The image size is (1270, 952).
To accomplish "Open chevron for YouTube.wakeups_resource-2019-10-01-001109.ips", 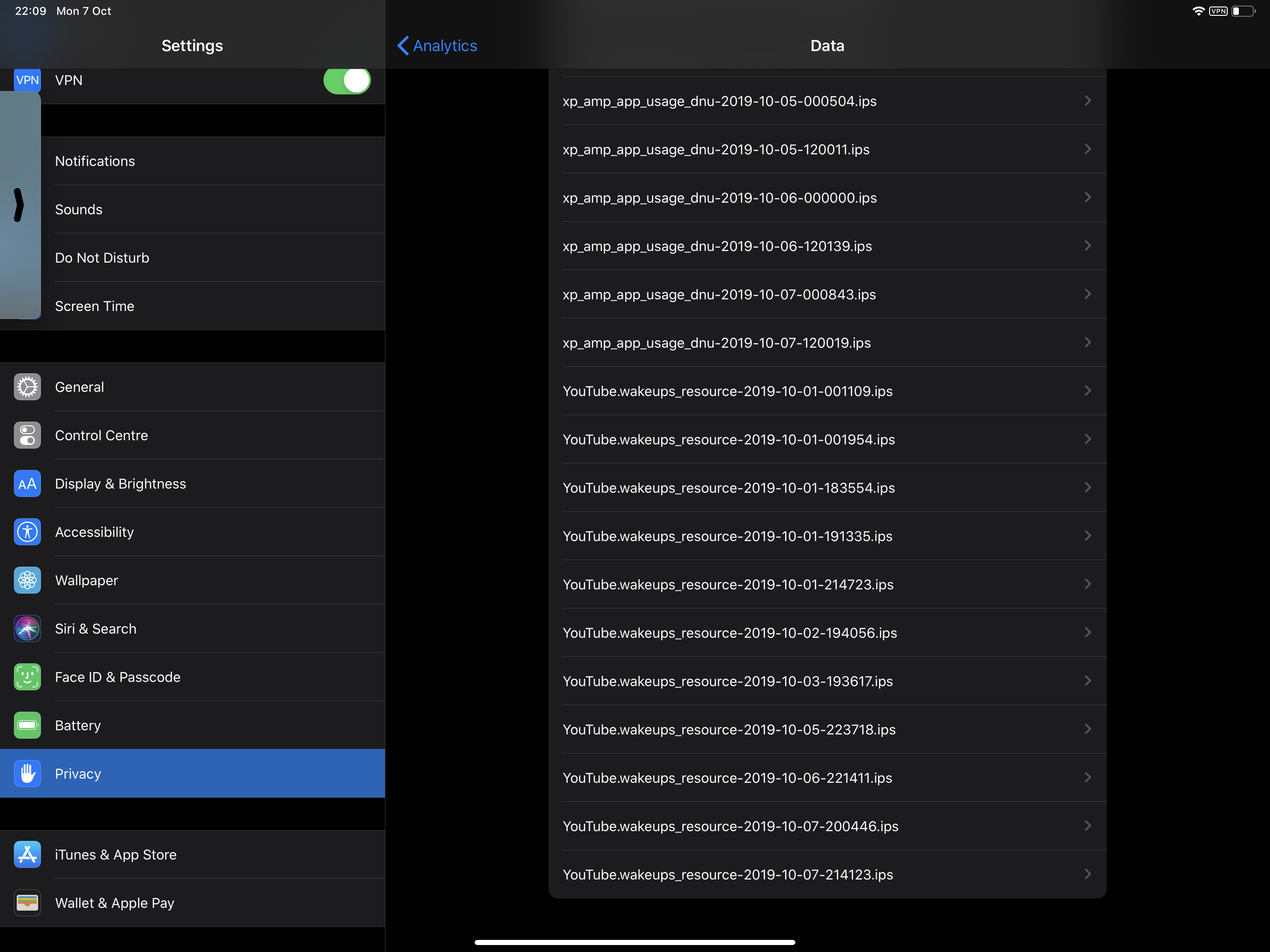I will pos(1087,390).
